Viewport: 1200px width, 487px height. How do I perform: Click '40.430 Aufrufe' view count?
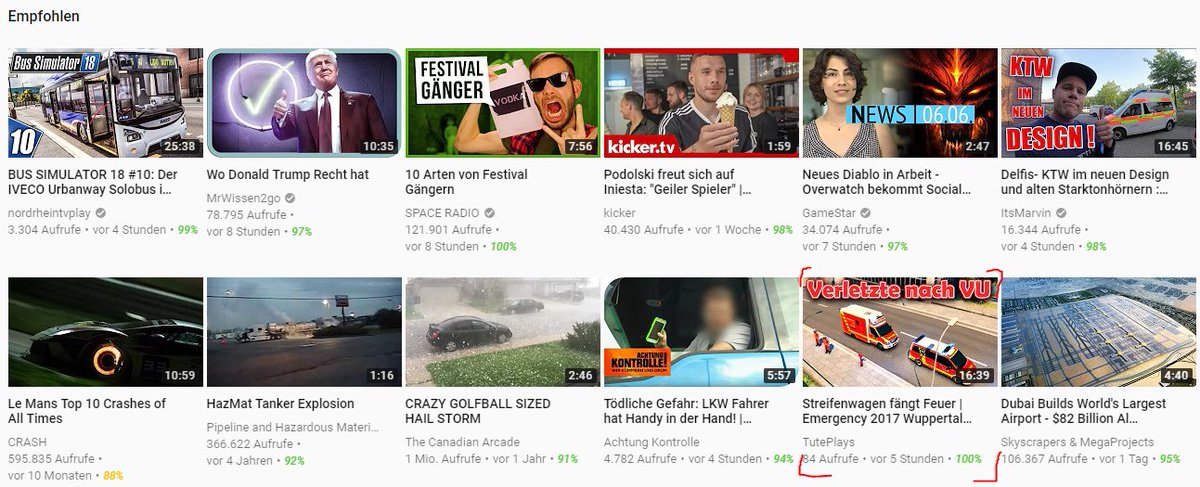point(643,230)
